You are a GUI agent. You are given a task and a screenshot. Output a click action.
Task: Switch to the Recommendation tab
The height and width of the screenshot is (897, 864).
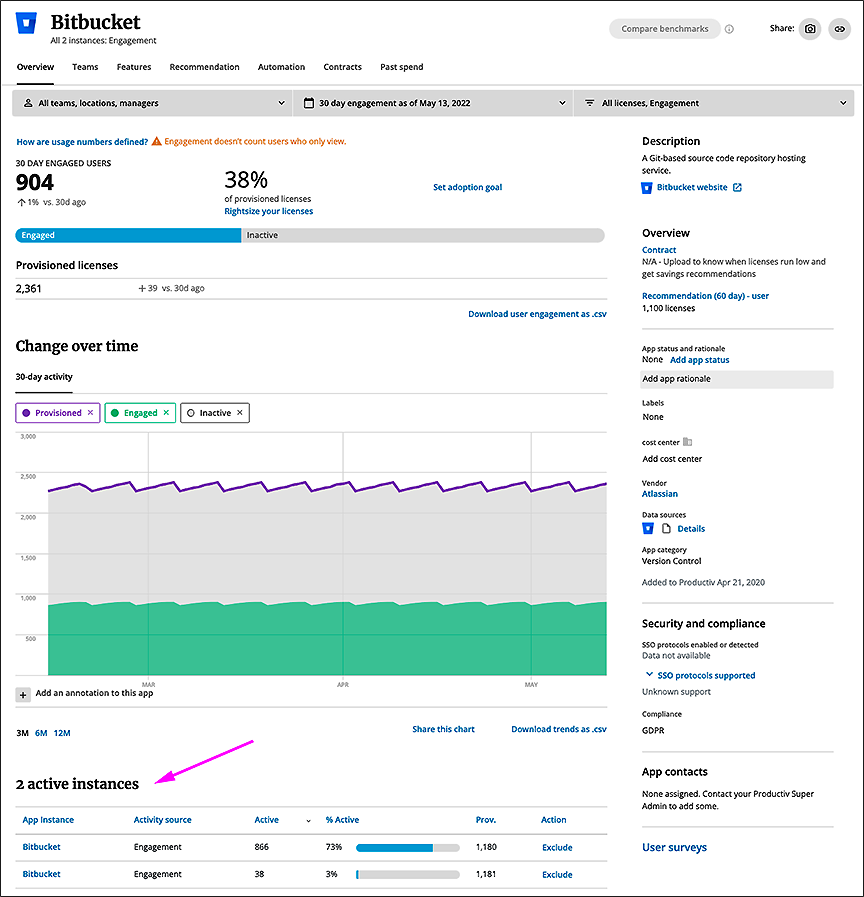click(204, 67)
